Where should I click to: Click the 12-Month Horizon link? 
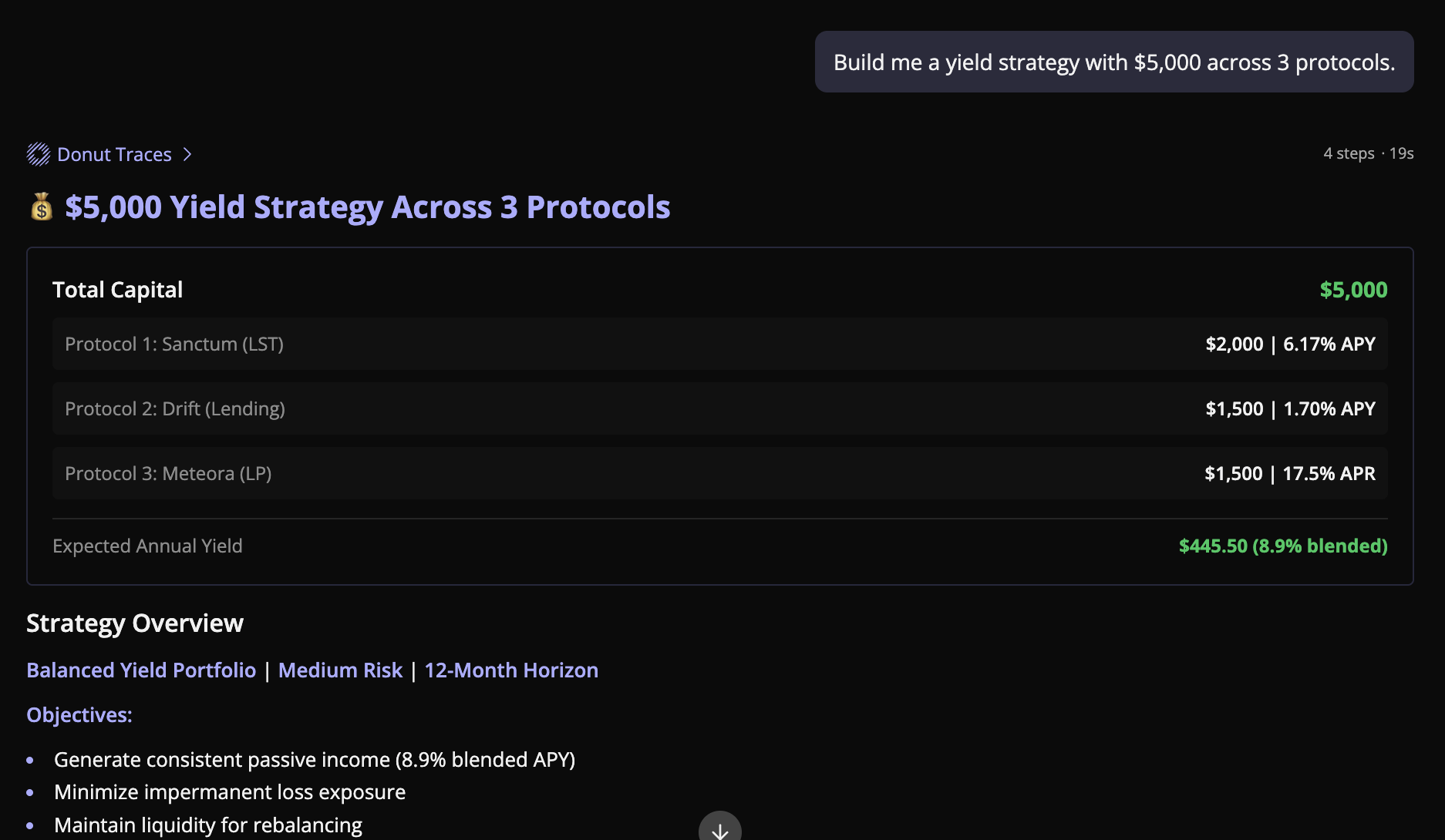click(x=511, y=670)
